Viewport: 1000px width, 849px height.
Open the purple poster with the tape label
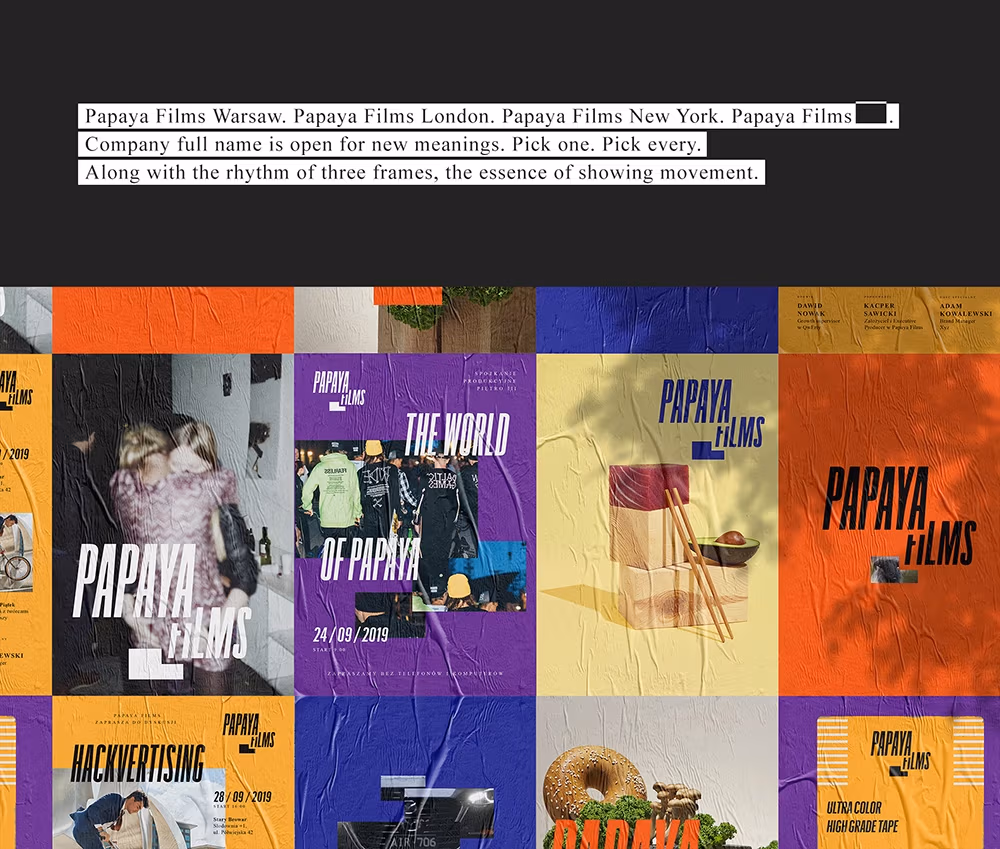tap(889, 772)
